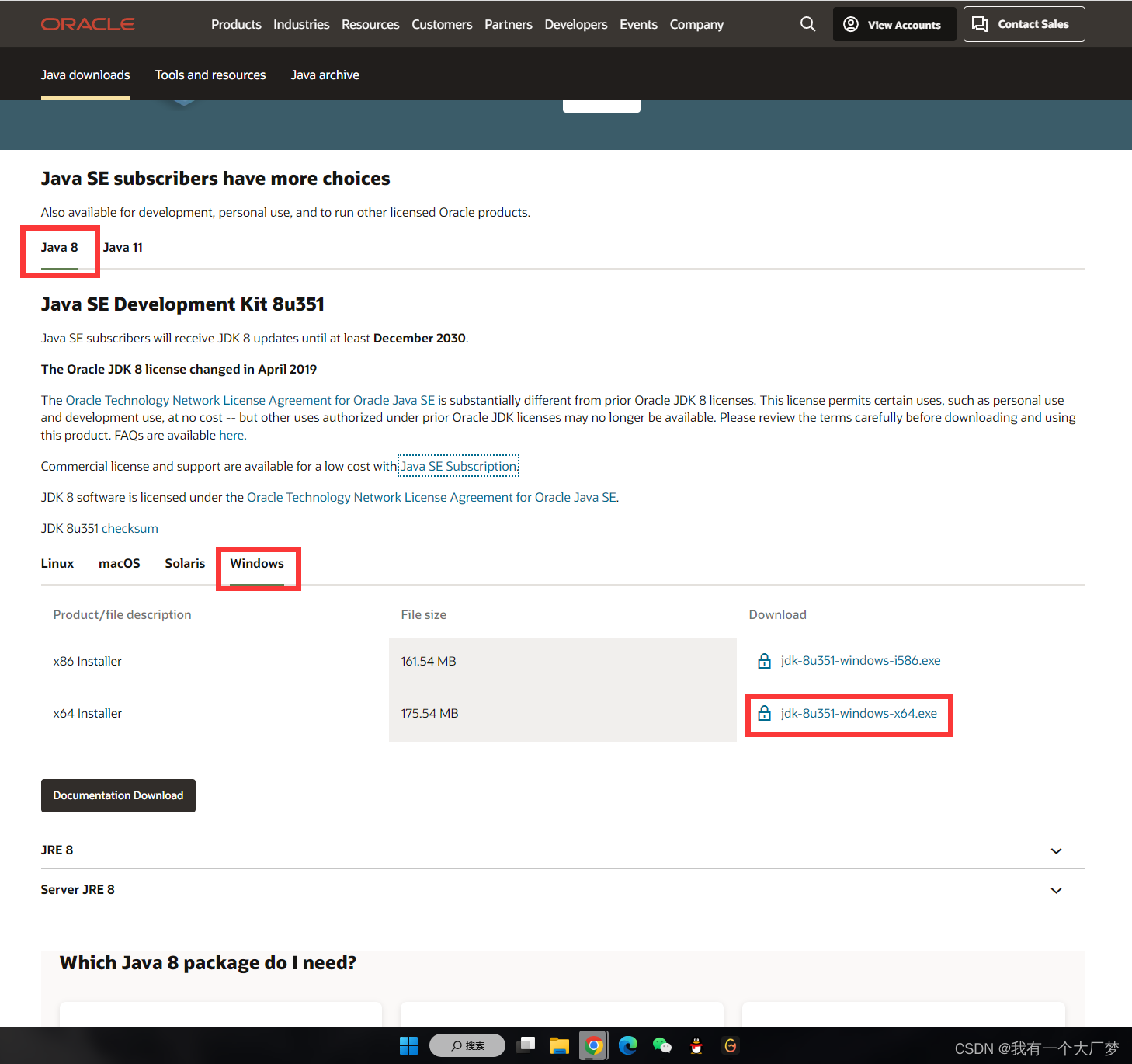Open Microsoft Edge from the taskbar
The width and height of the screenshot is (1132, 1064).
click(627, 1045)
